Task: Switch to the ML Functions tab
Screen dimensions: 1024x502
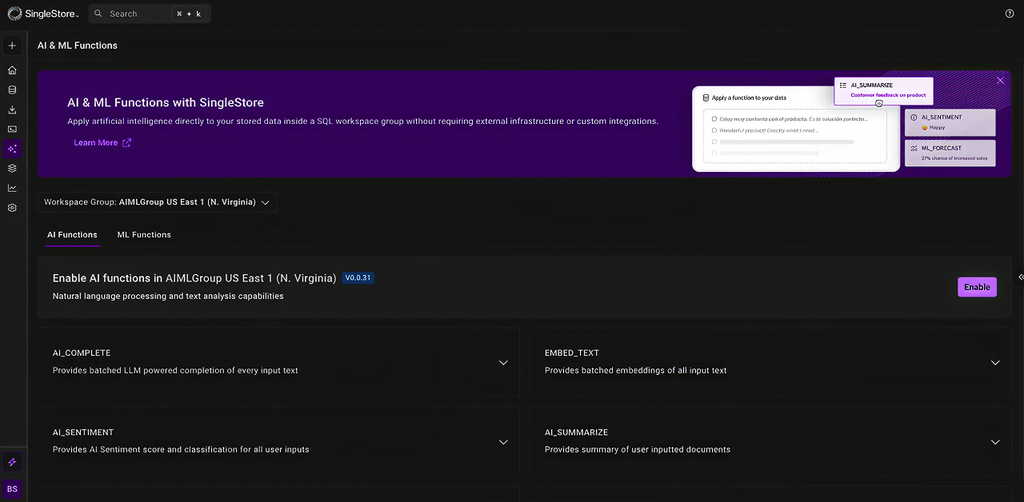Action: (x=144, y=235)
